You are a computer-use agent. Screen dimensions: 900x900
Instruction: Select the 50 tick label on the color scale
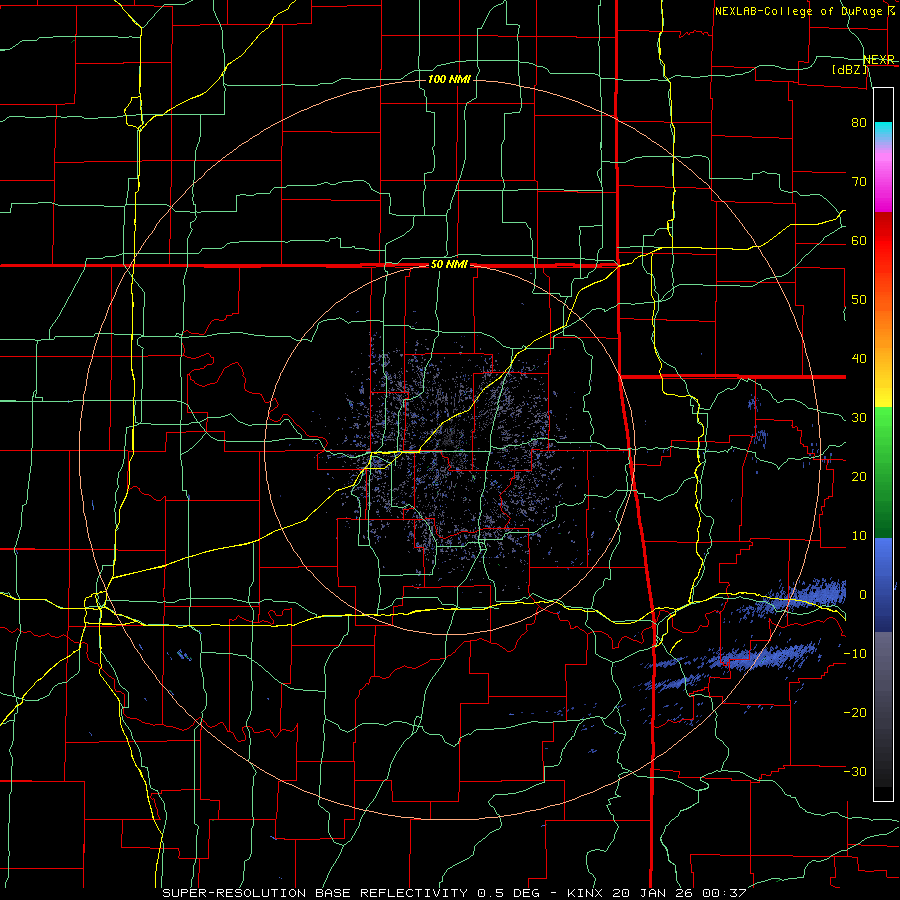click(859, 300)
